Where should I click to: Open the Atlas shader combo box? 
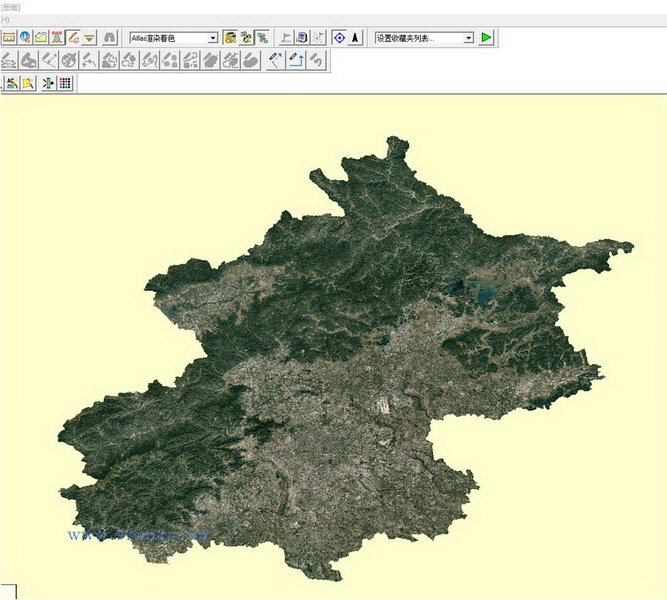174,38
